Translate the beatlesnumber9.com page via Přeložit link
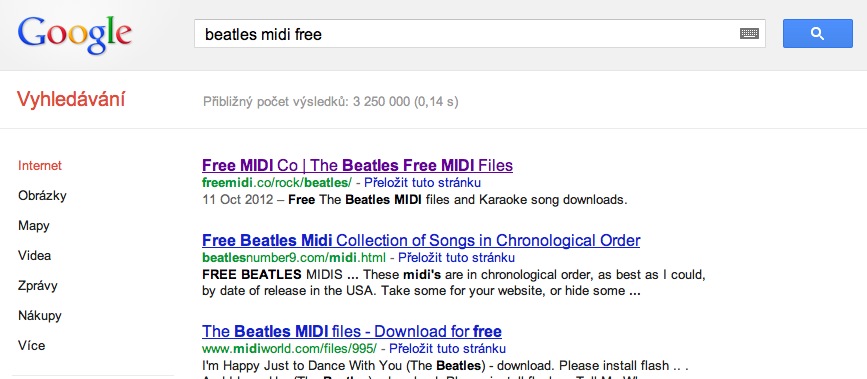867x379 pixels. point(456,257)
